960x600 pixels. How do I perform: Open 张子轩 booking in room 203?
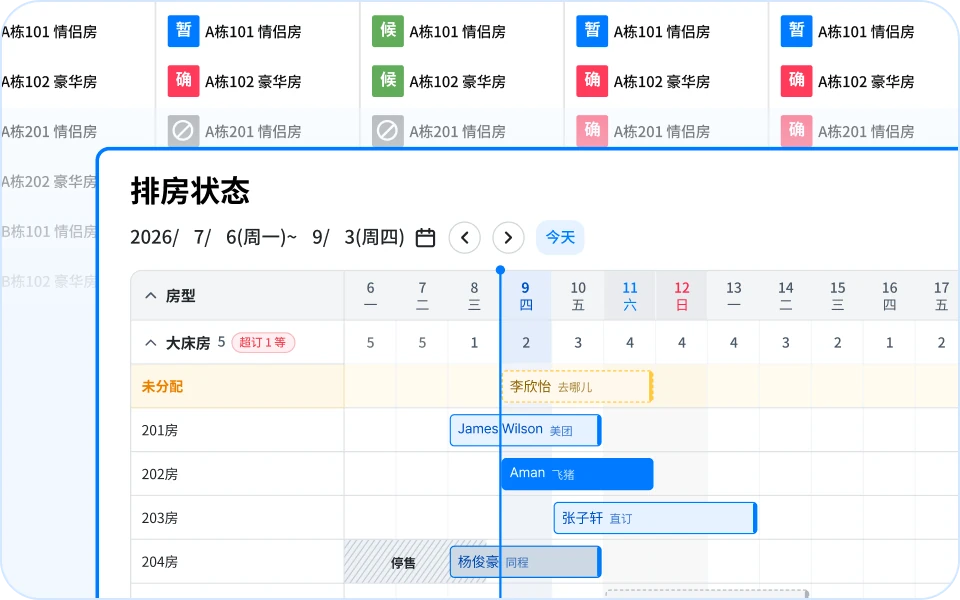click(655, 518)
